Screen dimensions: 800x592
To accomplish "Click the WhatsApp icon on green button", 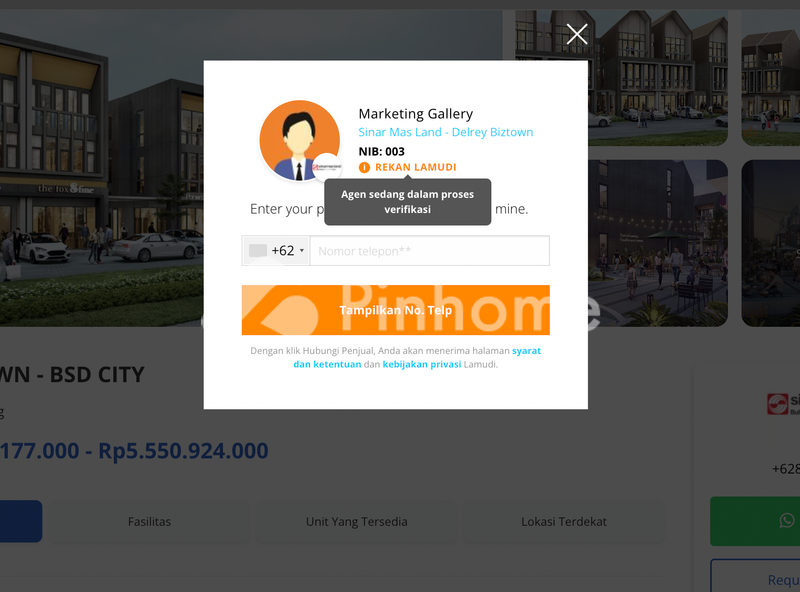I will coord(787,520).
